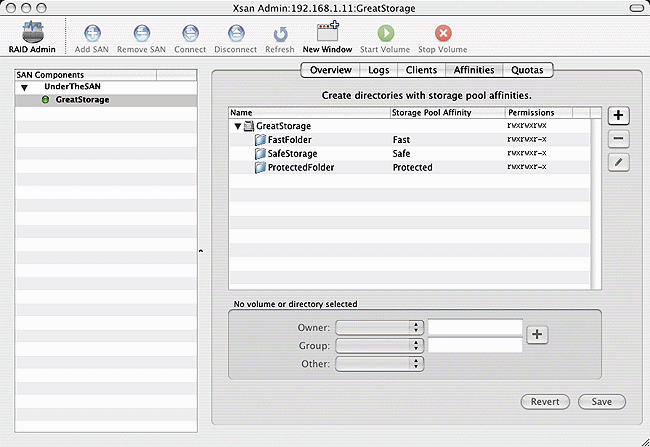The width and height of the screenshot is (650, 447).
Task: Click the Revert button
Action: [x=545, y=402]
